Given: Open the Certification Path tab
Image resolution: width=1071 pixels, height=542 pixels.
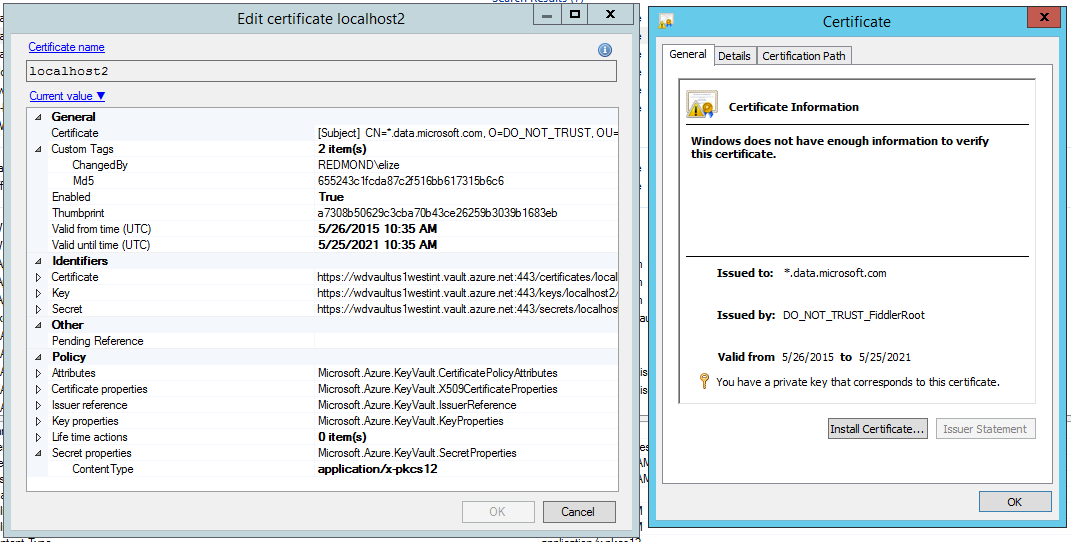Looking at the screenshot, I should [804, 56].
